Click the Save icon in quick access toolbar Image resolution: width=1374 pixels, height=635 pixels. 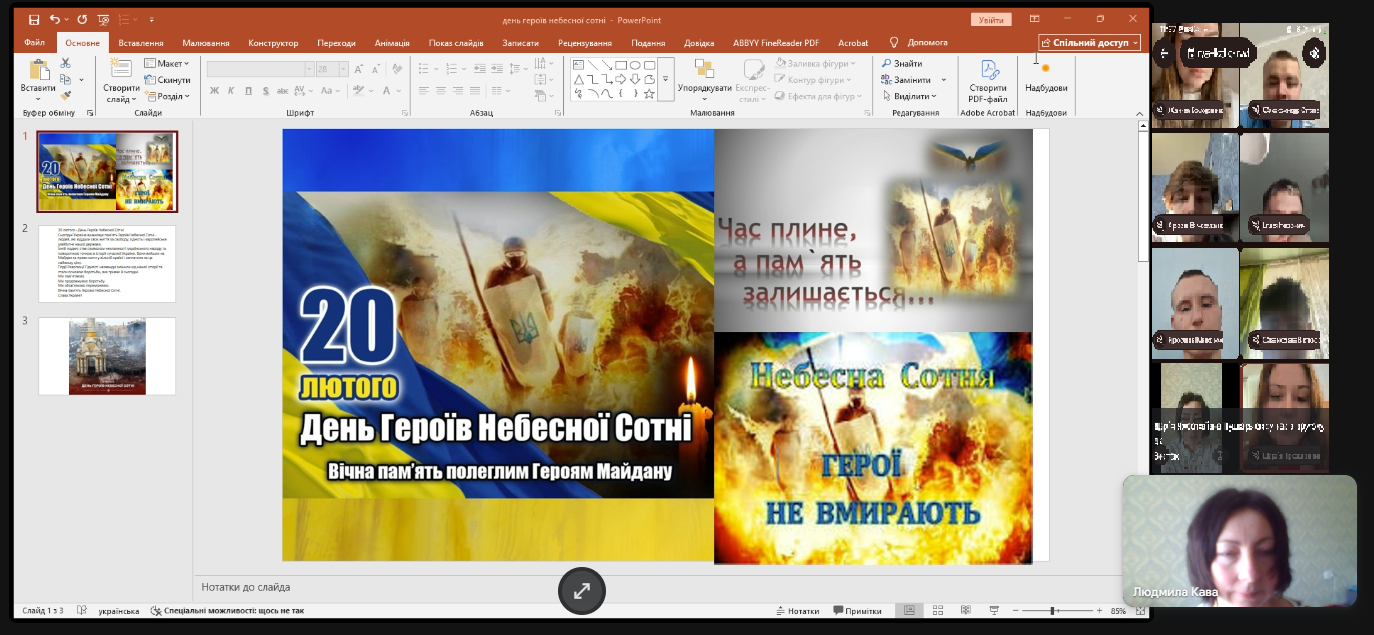pyautogui.click(x=34, y=20)
